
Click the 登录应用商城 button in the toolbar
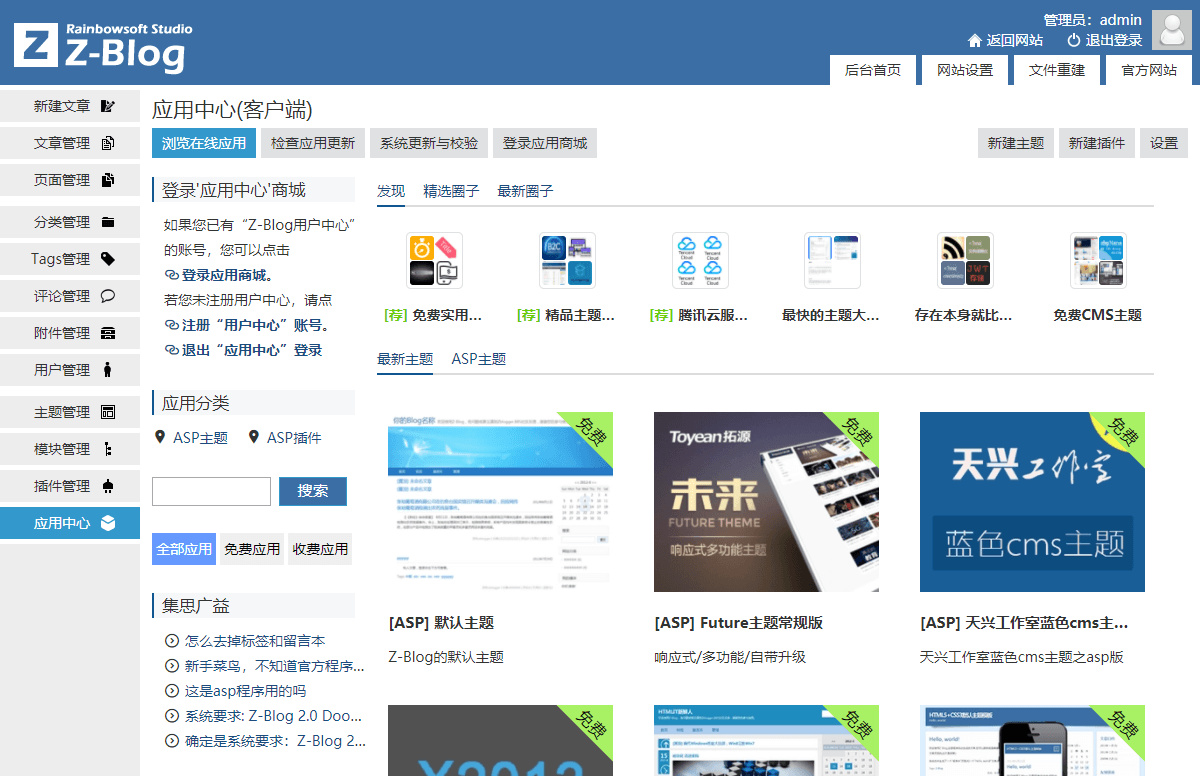545,143
